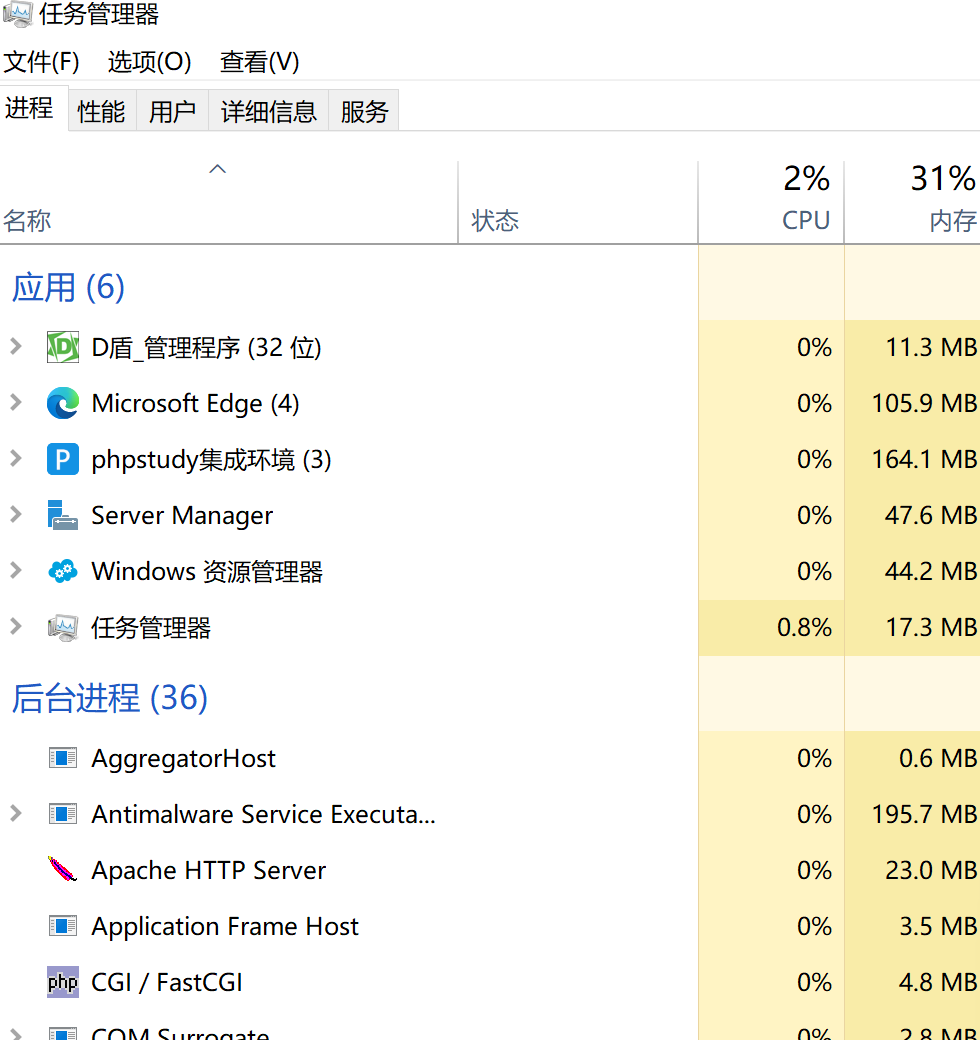980x1040 pixels.
Task: Expand the D盾_管理程序 process group
Action: click(16, 346)
